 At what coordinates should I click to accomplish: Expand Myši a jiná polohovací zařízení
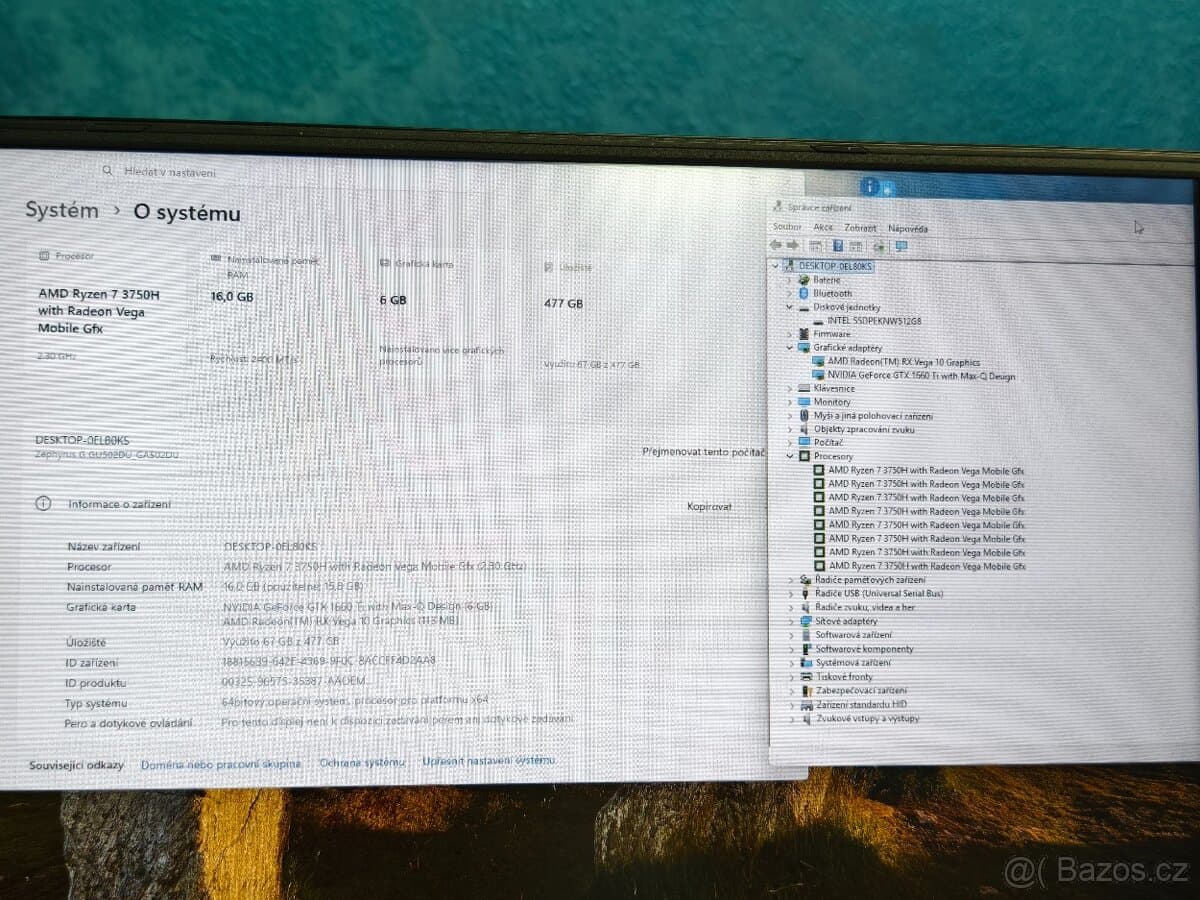point(790,416)
